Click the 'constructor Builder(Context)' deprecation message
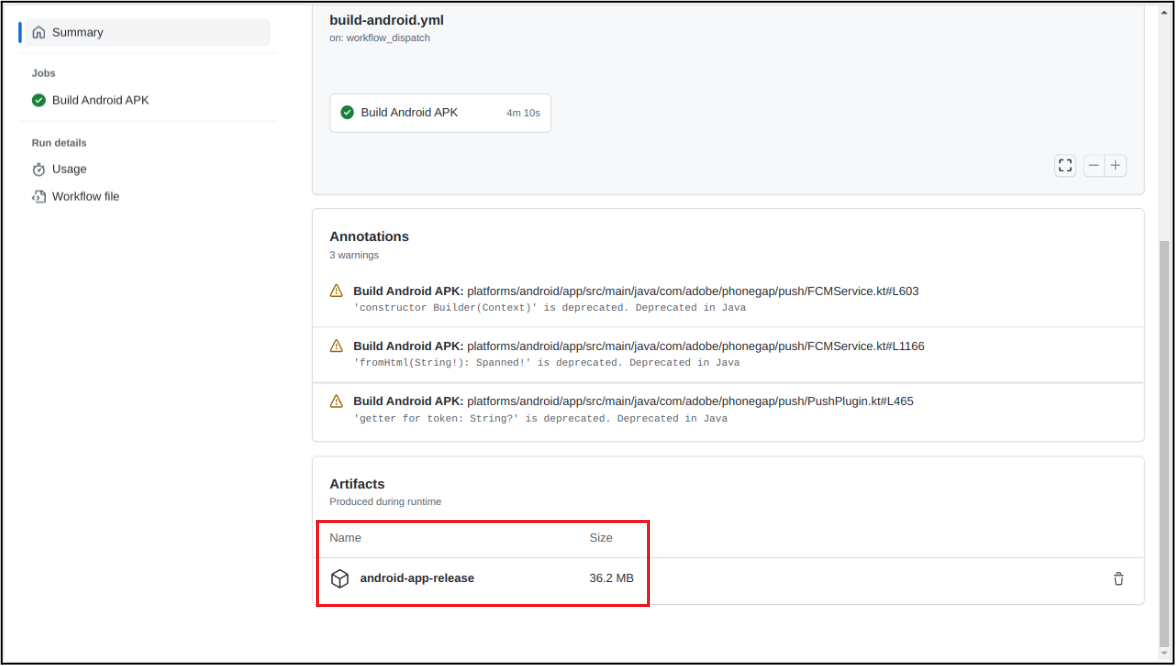1176x666 pixels. coord(550,308)
